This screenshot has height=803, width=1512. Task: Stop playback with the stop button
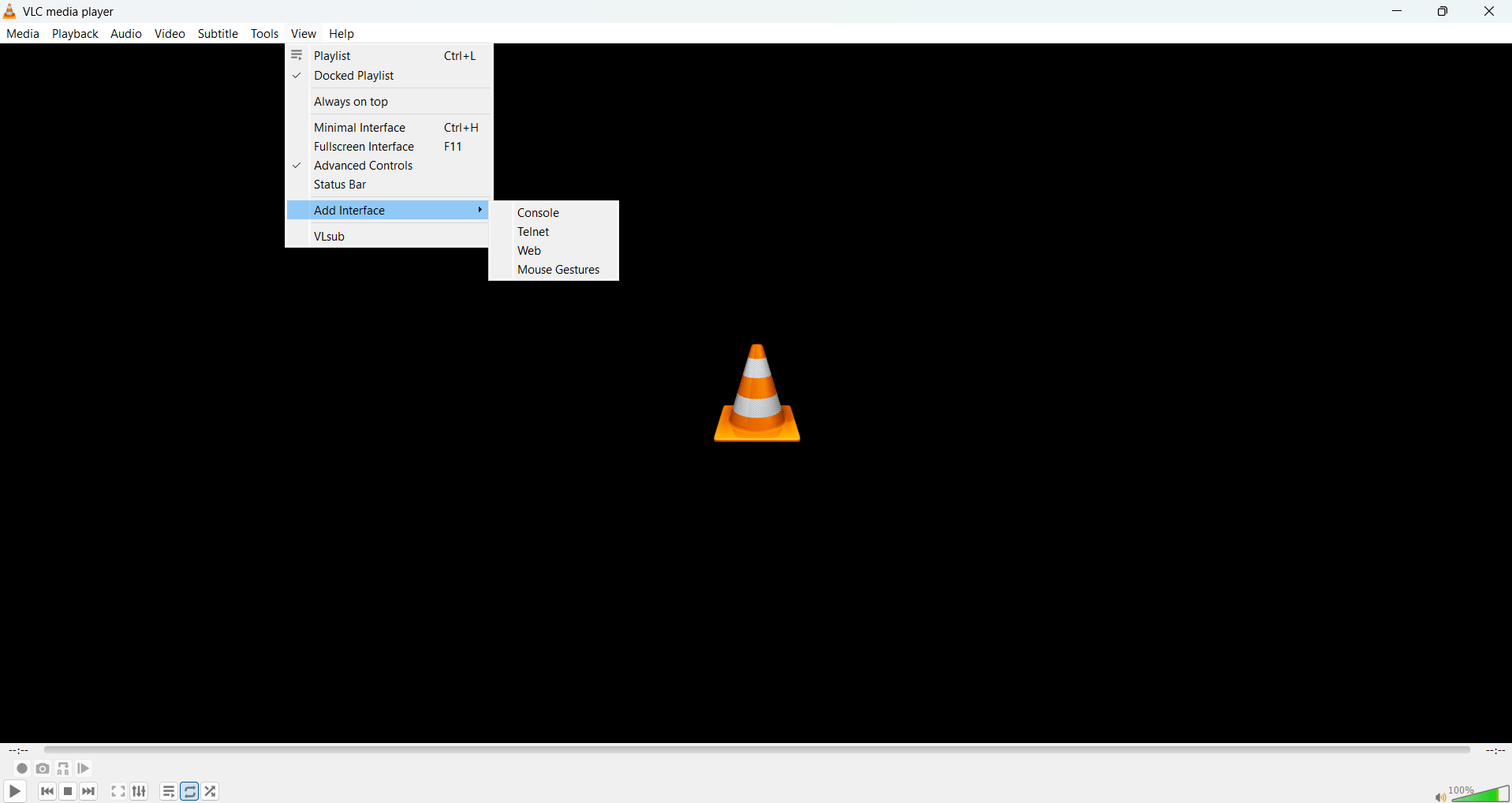coord(69,791)
